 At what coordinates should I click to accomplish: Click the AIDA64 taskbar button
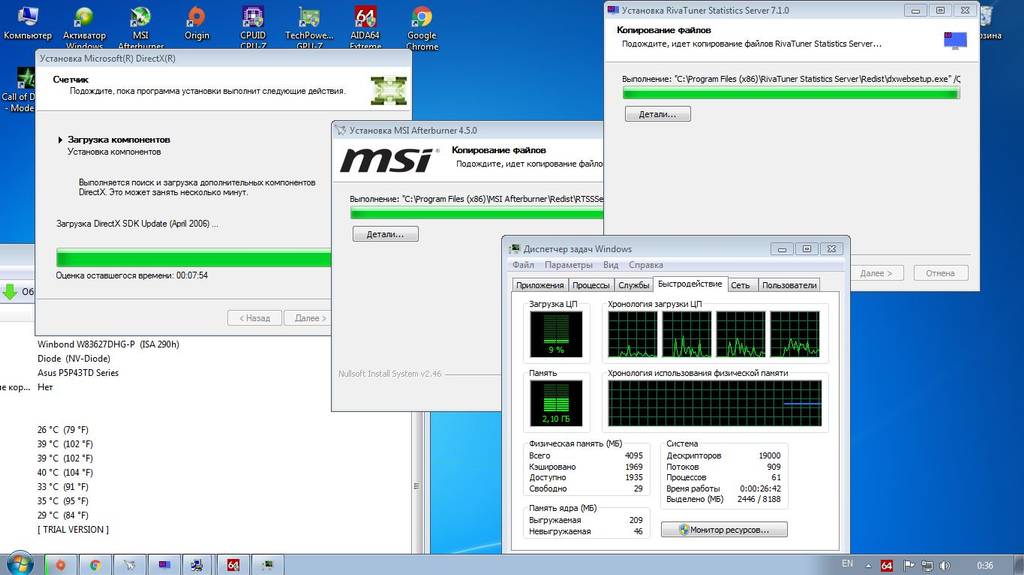(232, 564)
